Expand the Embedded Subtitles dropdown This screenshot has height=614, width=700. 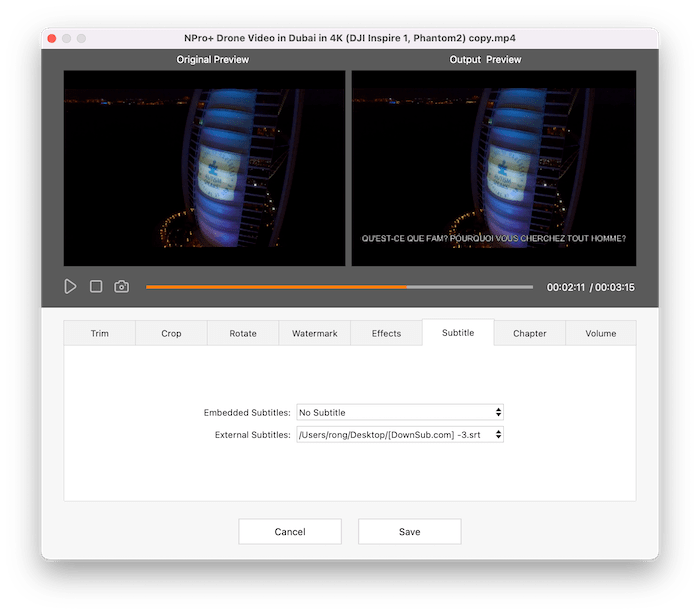click(x=400, y=412)
